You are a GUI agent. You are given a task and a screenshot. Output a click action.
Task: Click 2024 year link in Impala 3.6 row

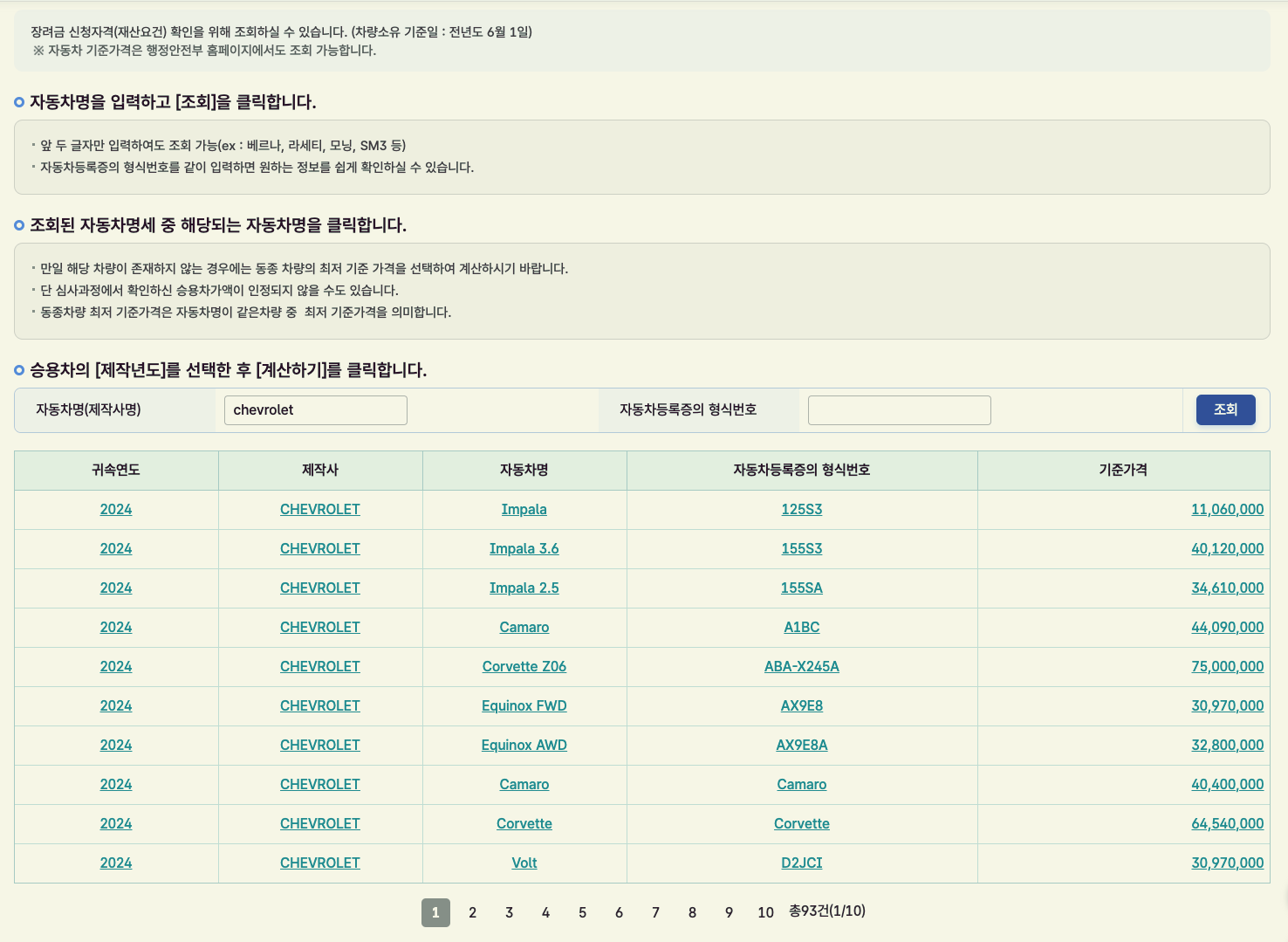pos(115,548)
